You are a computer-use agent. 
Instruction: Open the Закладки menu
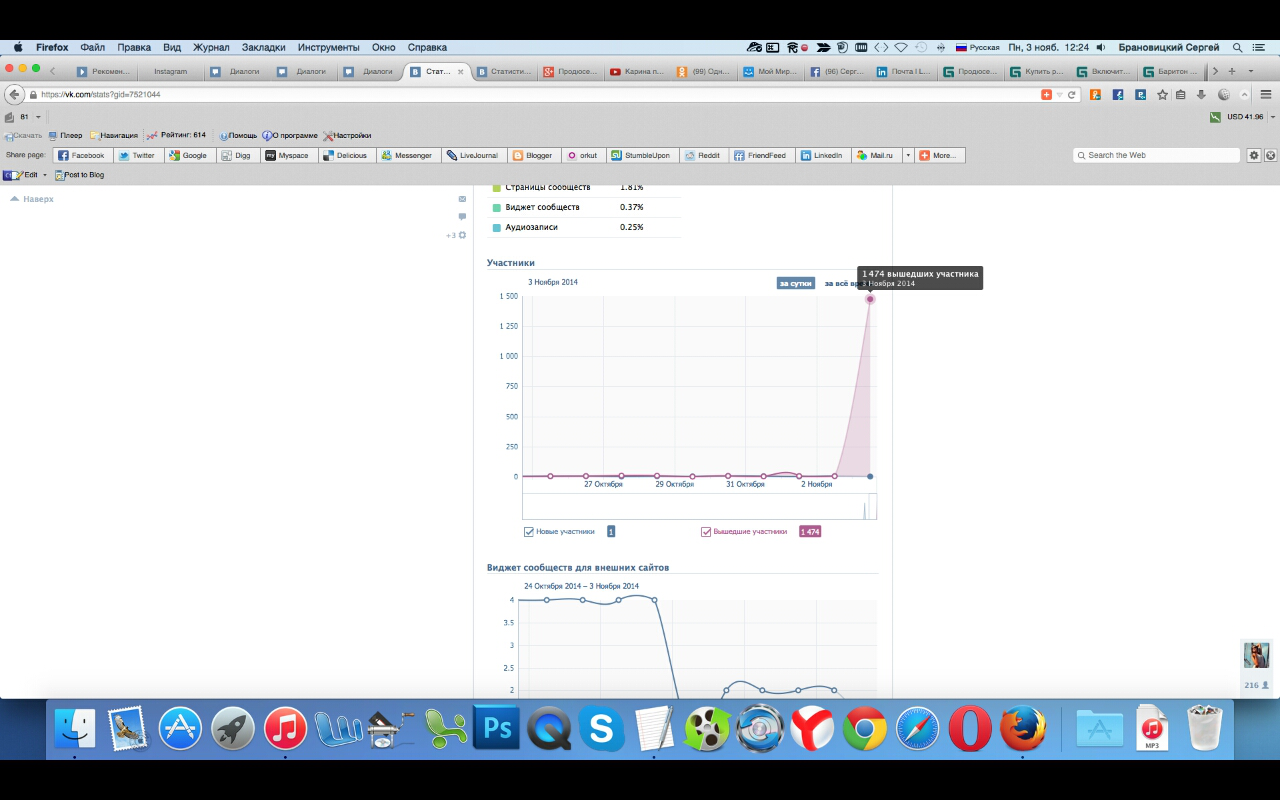(x=263, y=47)
